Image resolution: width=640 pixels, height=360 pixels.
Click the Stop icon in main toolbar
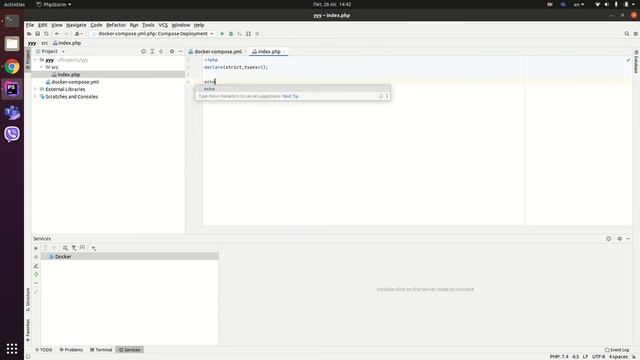click(x=257, y=34)
